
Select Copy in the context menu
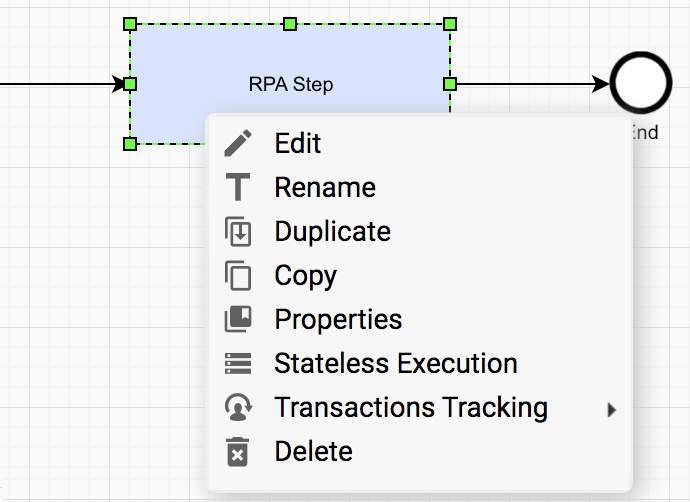click(x=419, y=275)
